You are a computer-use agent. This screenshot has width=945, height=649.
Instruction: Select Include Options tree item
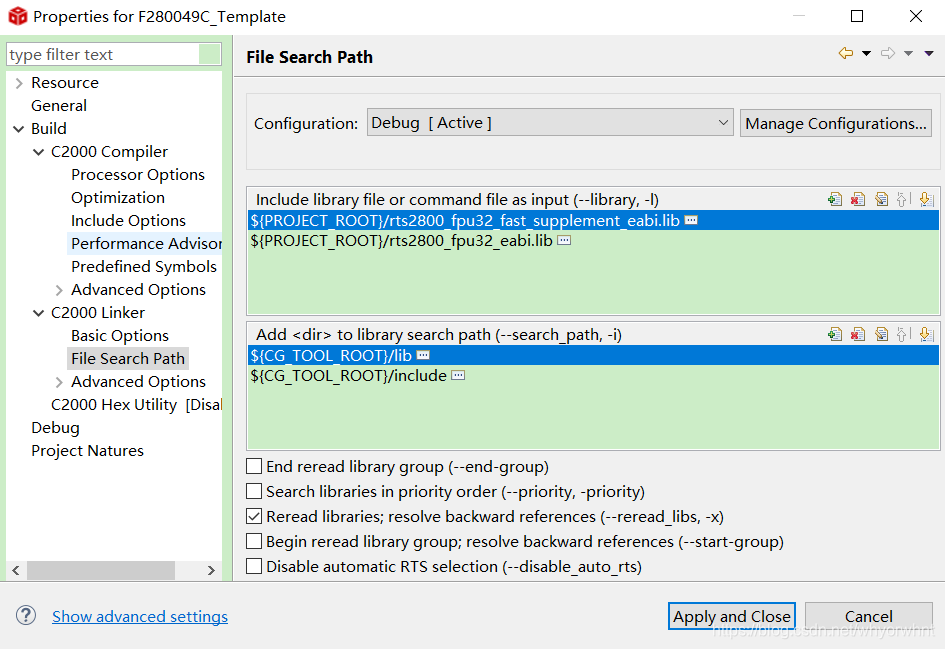[x=128, y=221]
